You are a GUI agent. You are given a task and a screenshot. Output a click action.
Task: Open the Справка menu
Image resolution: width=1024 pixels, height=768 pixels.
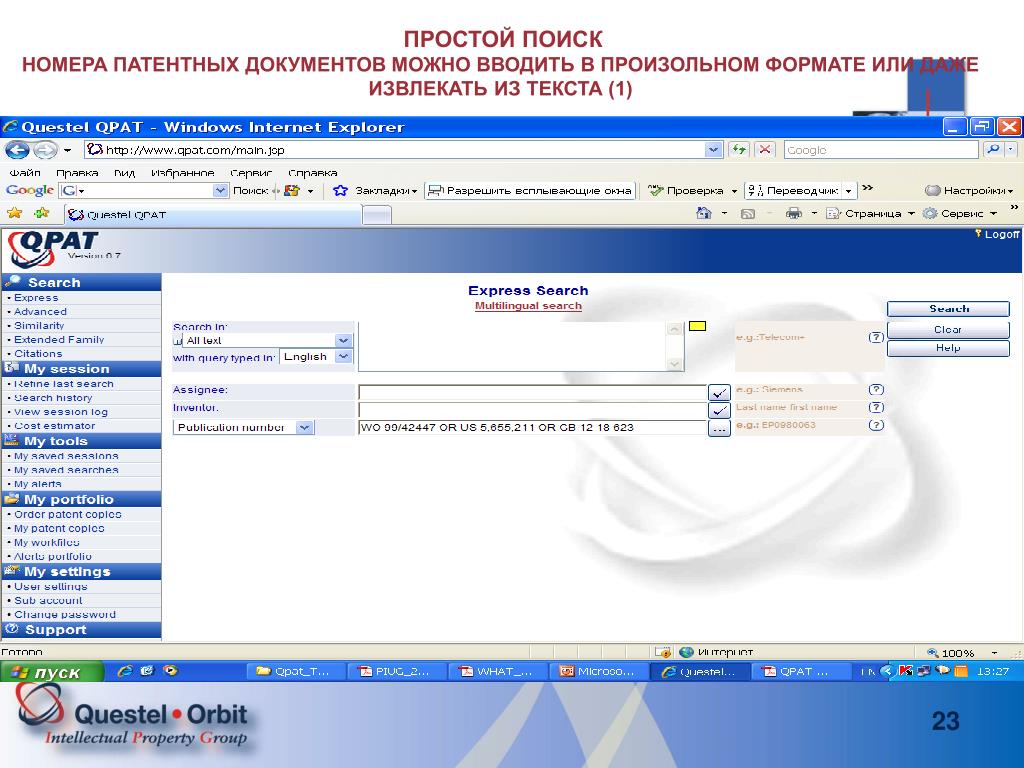(x=313, y=173)
